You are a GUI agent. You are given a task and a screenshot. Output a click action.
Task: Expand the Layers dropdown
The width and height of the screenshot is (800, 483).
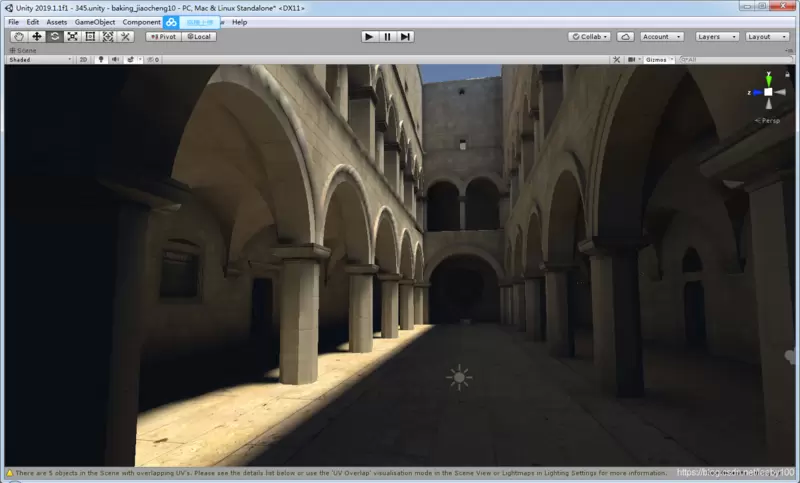(x=717, y=37)
